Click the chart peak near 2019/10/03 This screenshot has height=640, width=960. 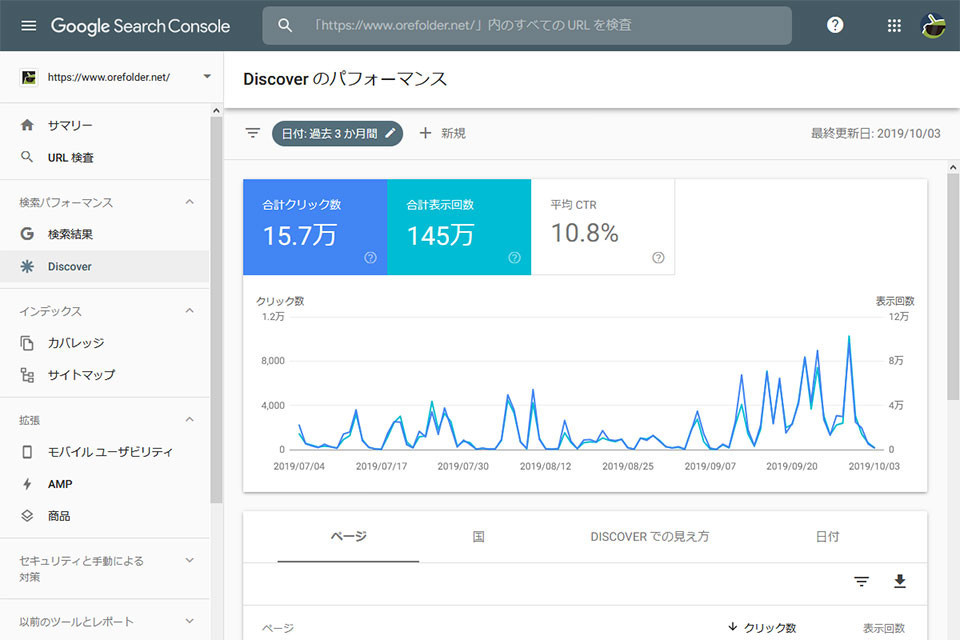click(x=849, y=336)
